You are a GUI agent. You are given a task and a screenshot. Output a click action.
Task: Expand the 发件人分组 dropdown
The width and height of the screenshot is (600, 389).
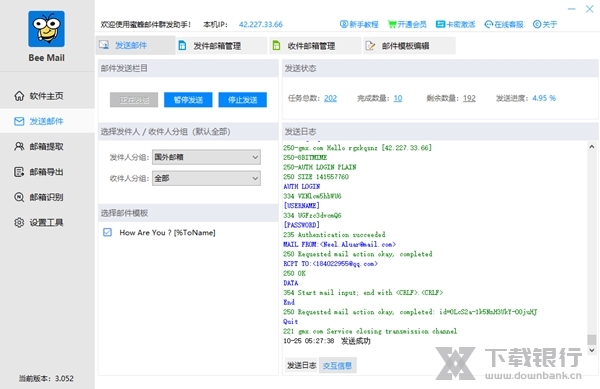pos(206,157)
